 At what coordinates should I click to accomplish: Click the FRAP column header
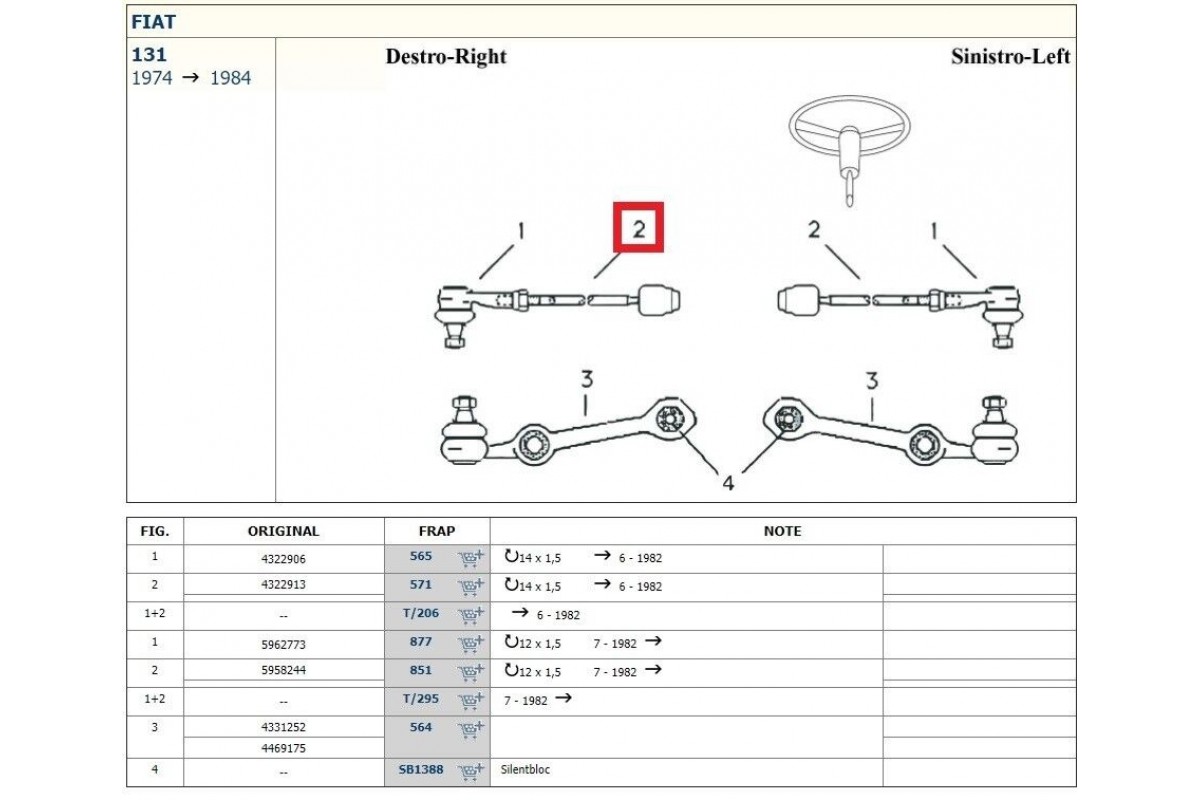pos(437,531)
